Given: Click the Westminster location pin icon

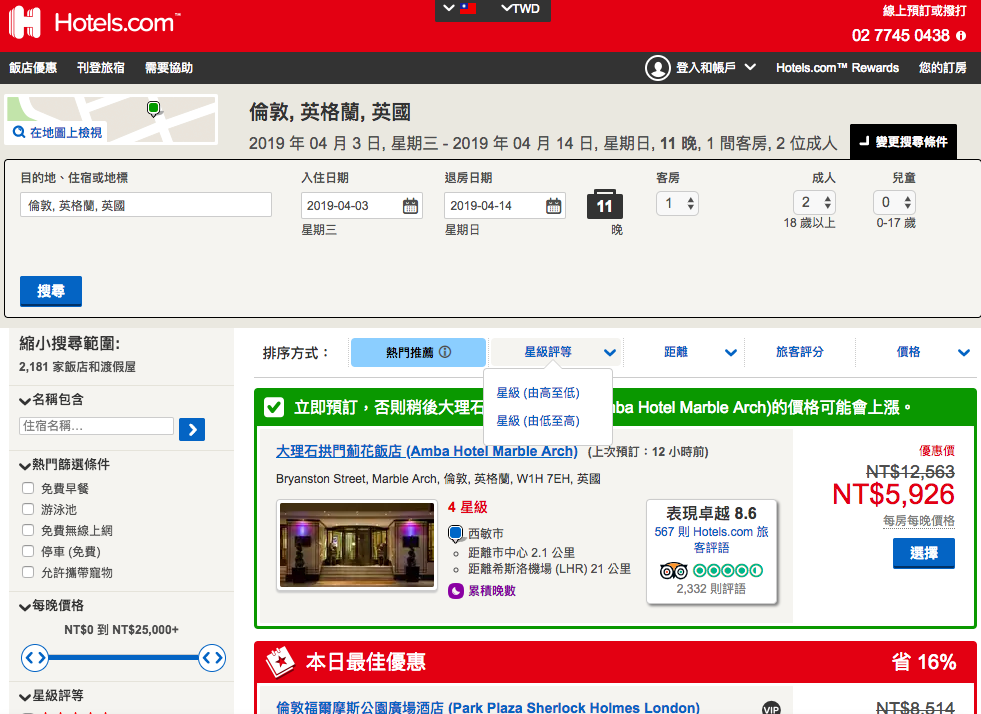Looking at the screenshot, I should coord(455,534).
